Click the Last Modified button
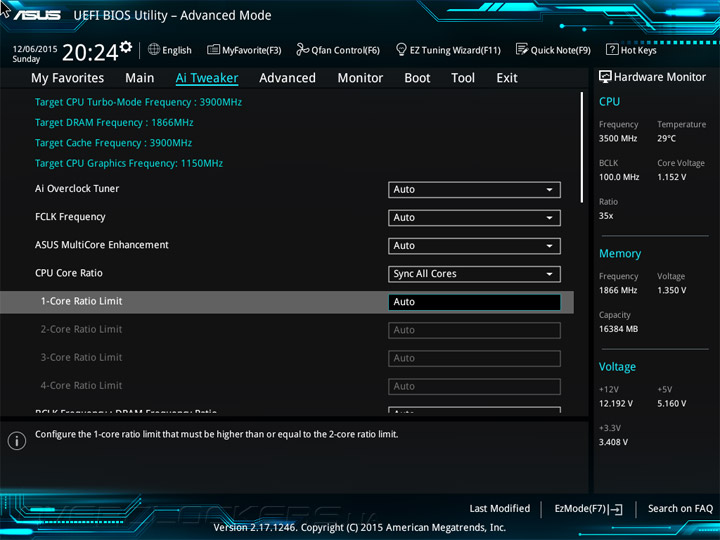The image size is (720, 540). click(x=500, y=508)
